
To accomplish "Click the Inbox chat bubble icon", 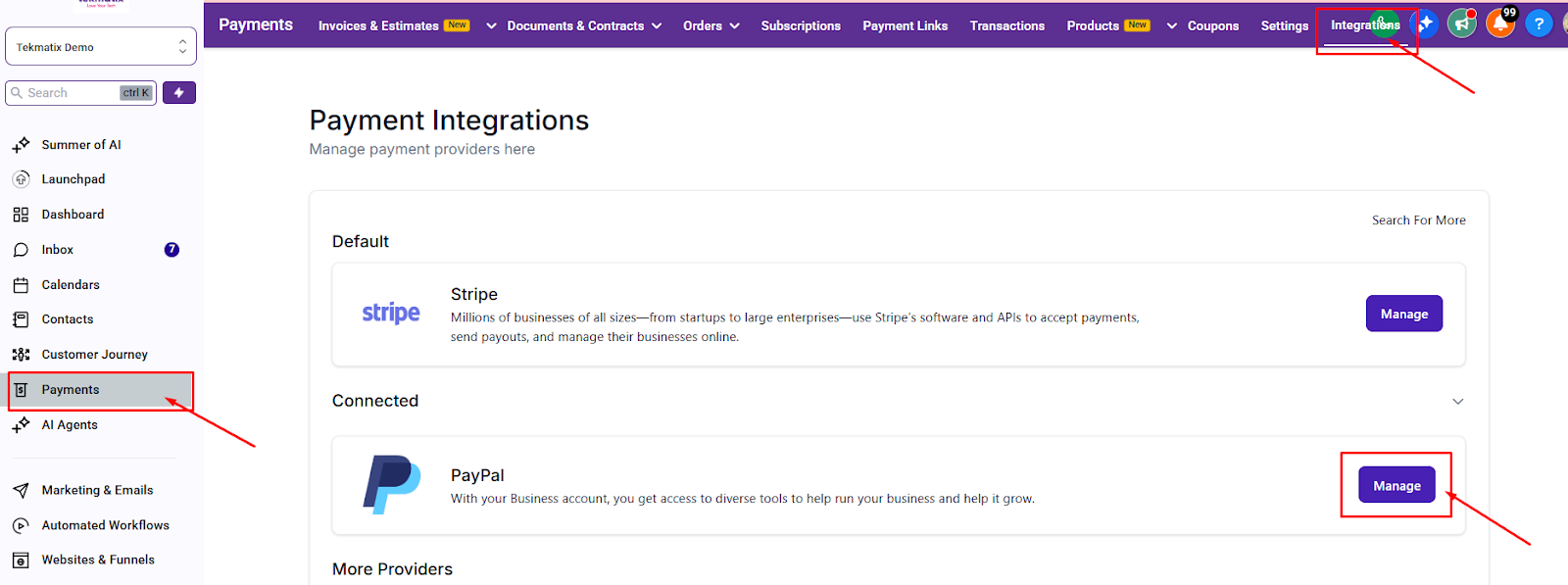I will pos(21,250).
